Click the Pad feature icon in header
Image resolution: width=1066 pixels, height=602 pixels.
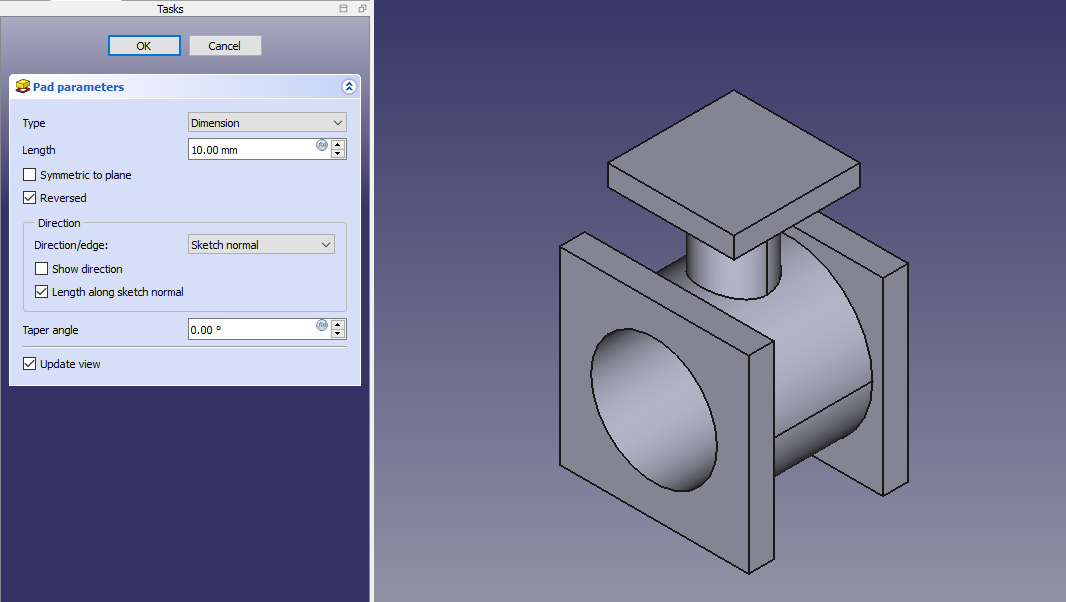tap(23, 87)
